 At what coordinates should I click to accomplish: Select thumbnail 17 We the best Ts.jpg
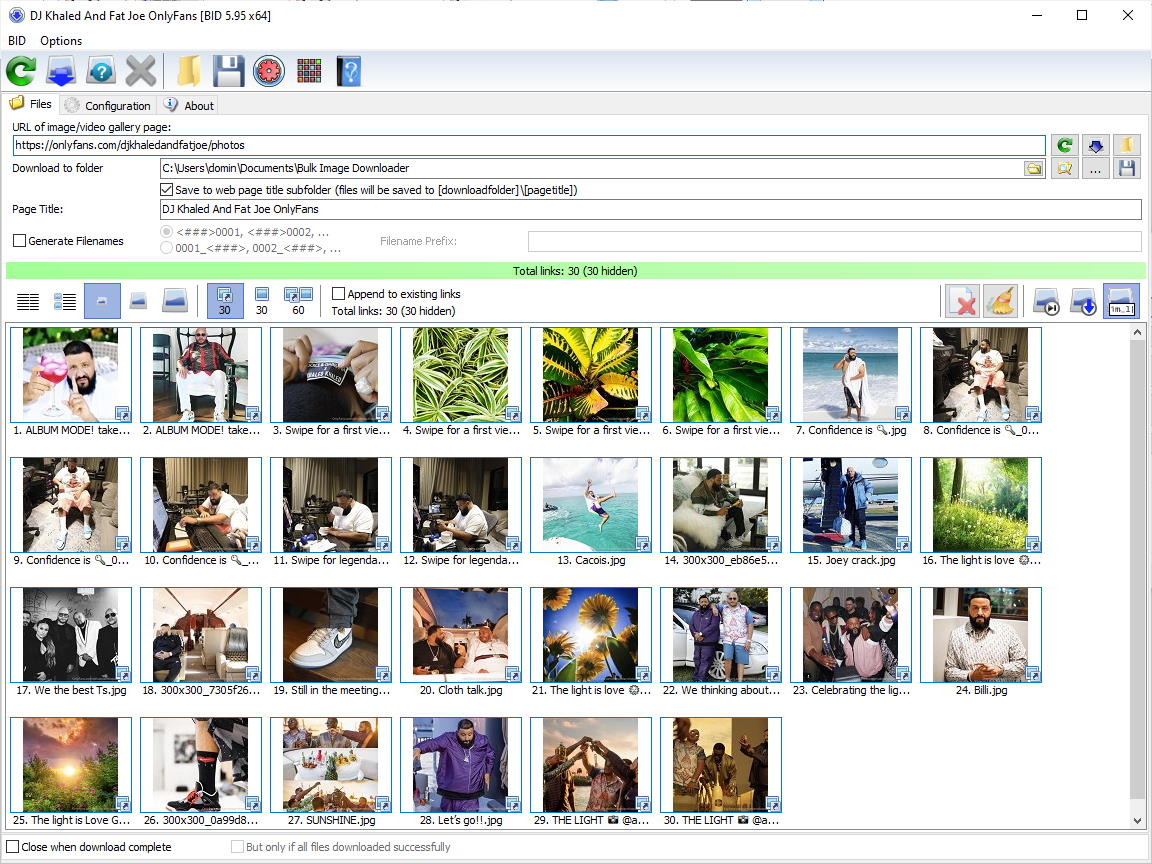click(71, 635)
